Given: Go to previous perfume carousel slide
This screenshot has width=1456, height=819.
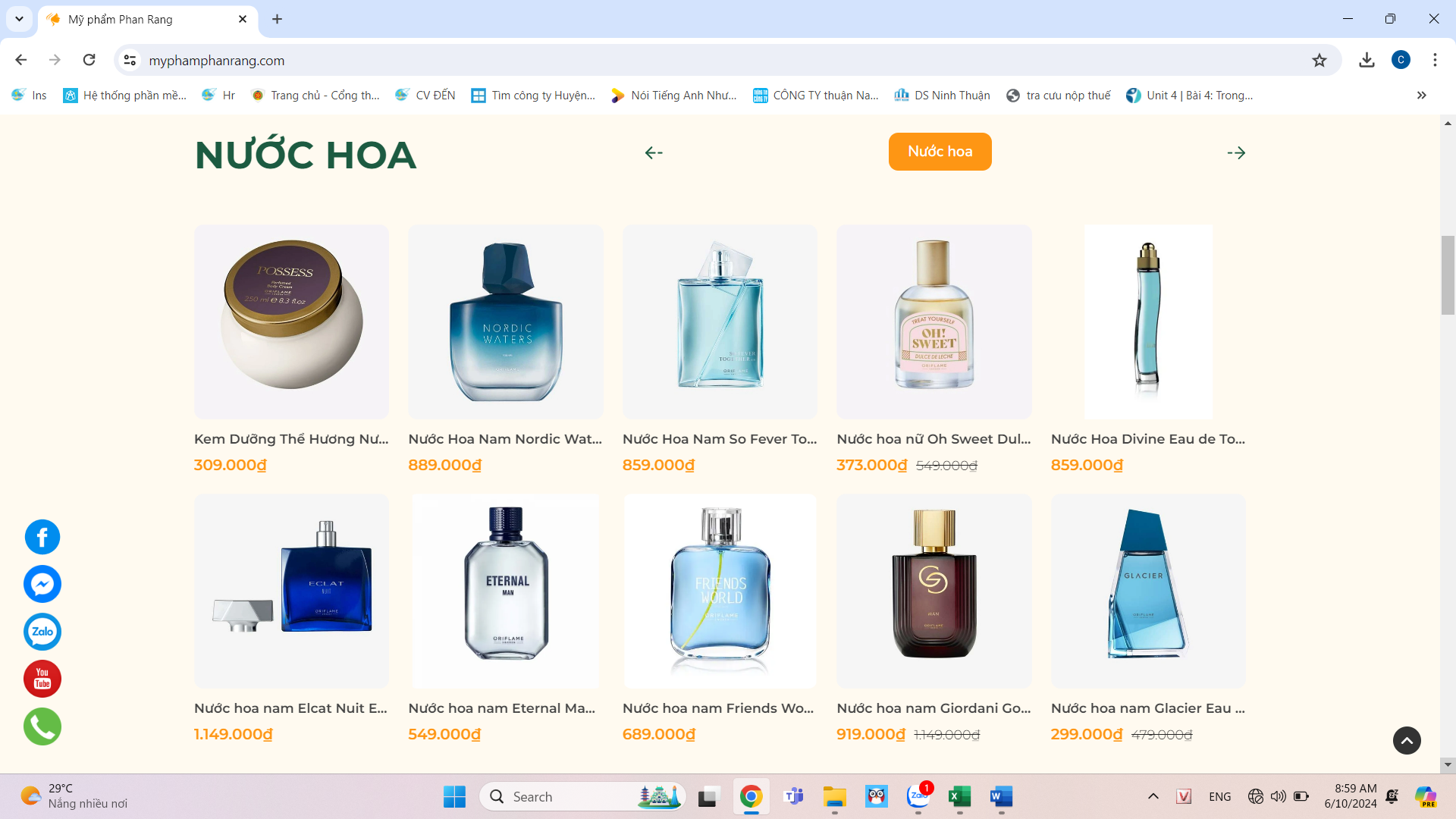Looking at the screenshot, I should click(x=654, y=152).
